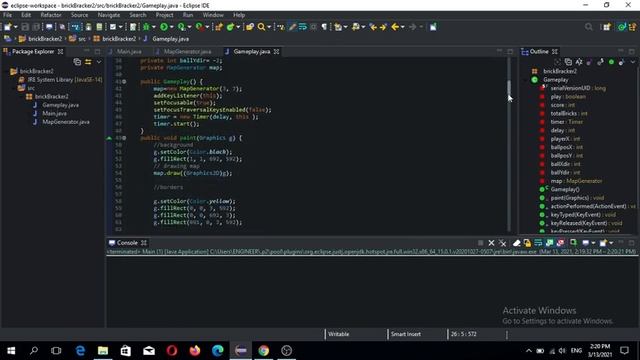Click the New Java Class toolbar icon
Viewport: 640px width, 360px height.
(x=230, y=27)
